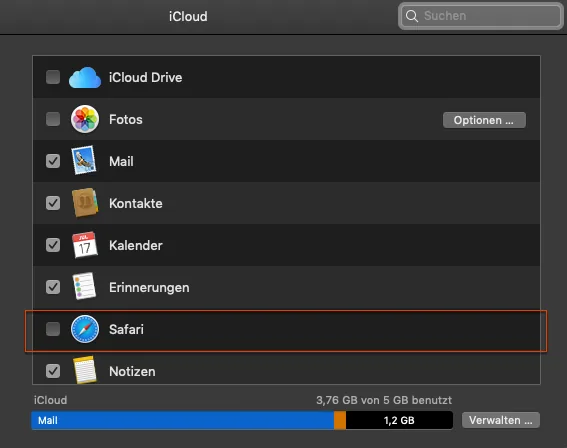The image size is (567, 448).
Task: Select the iCloud Drive label
Action: pyautogui.click(x=145, y=77)
